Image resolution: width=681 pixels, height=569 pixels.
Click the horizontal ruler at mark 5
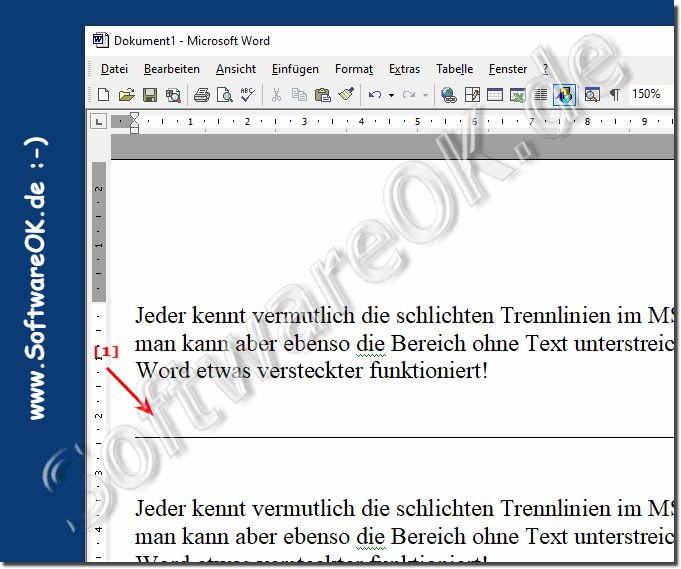417,122
